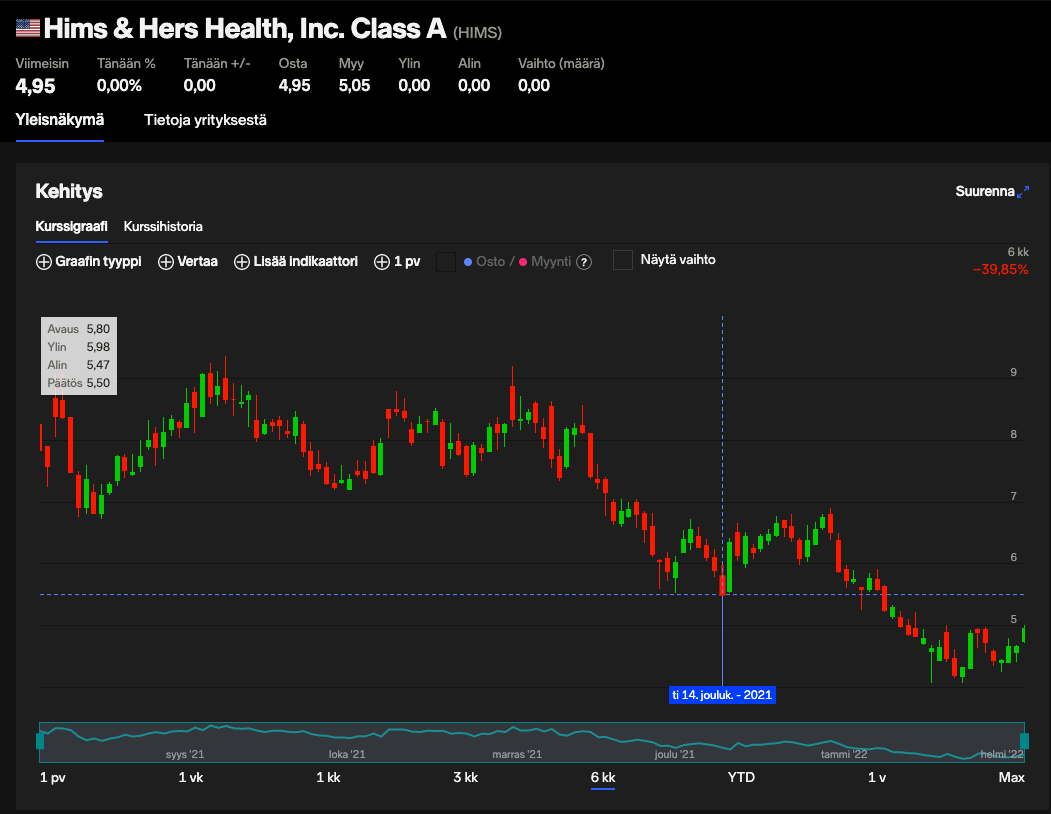This screenshot has height=814, width=1051.
Task: Click the plus icon beside Lisää indikaattori
Action: (x=242, y=262)
